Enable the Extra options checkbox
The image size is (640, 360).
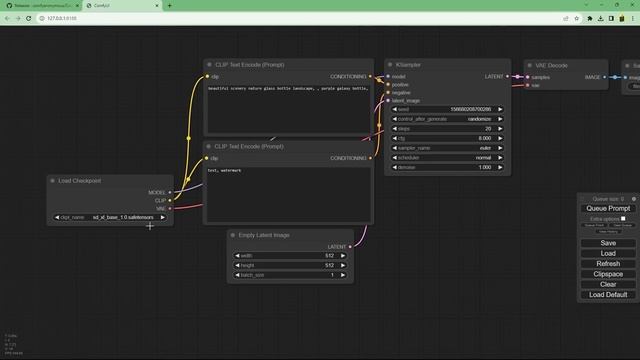tap(623, 219)
